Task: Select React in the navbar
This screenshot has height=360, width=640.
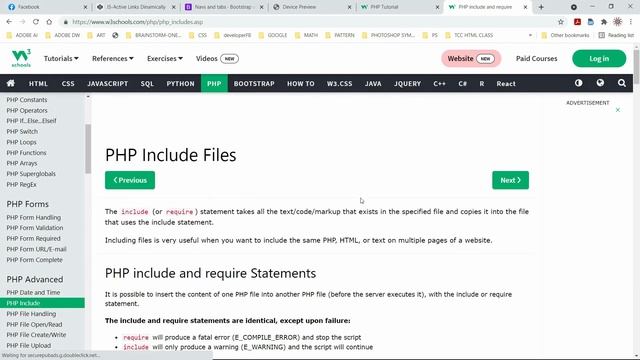Action: [506, 83]
